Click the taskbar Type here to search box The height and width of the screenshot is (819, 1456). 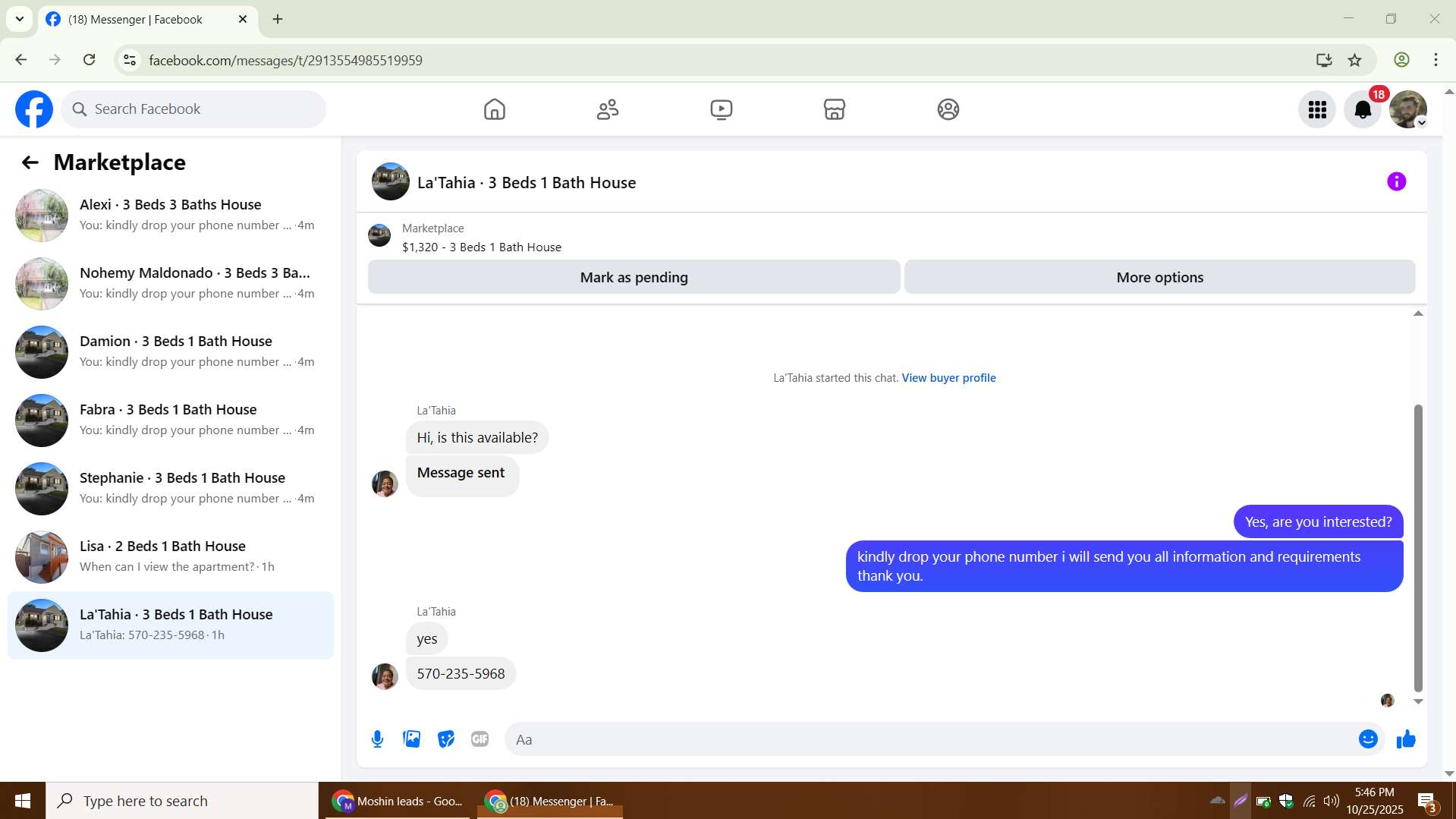(182, 801)
